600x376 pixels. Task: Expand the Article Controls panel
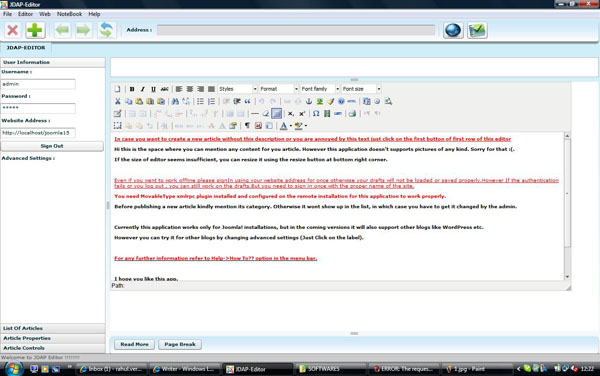tap(53, 348)
